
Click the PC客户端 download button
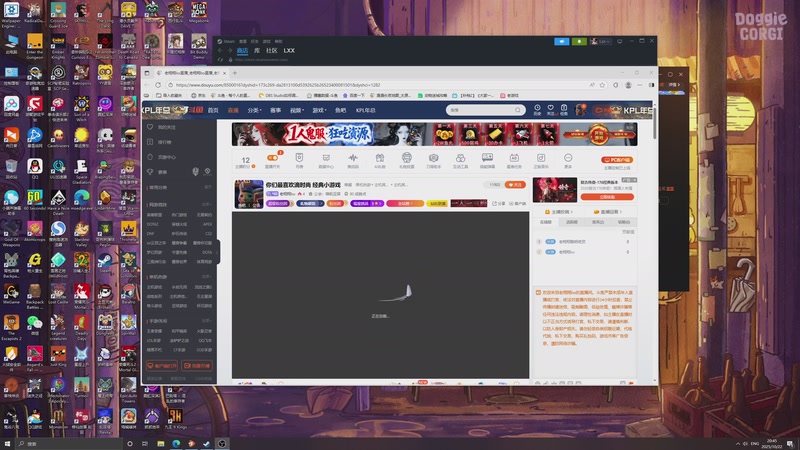click(617, 160)
